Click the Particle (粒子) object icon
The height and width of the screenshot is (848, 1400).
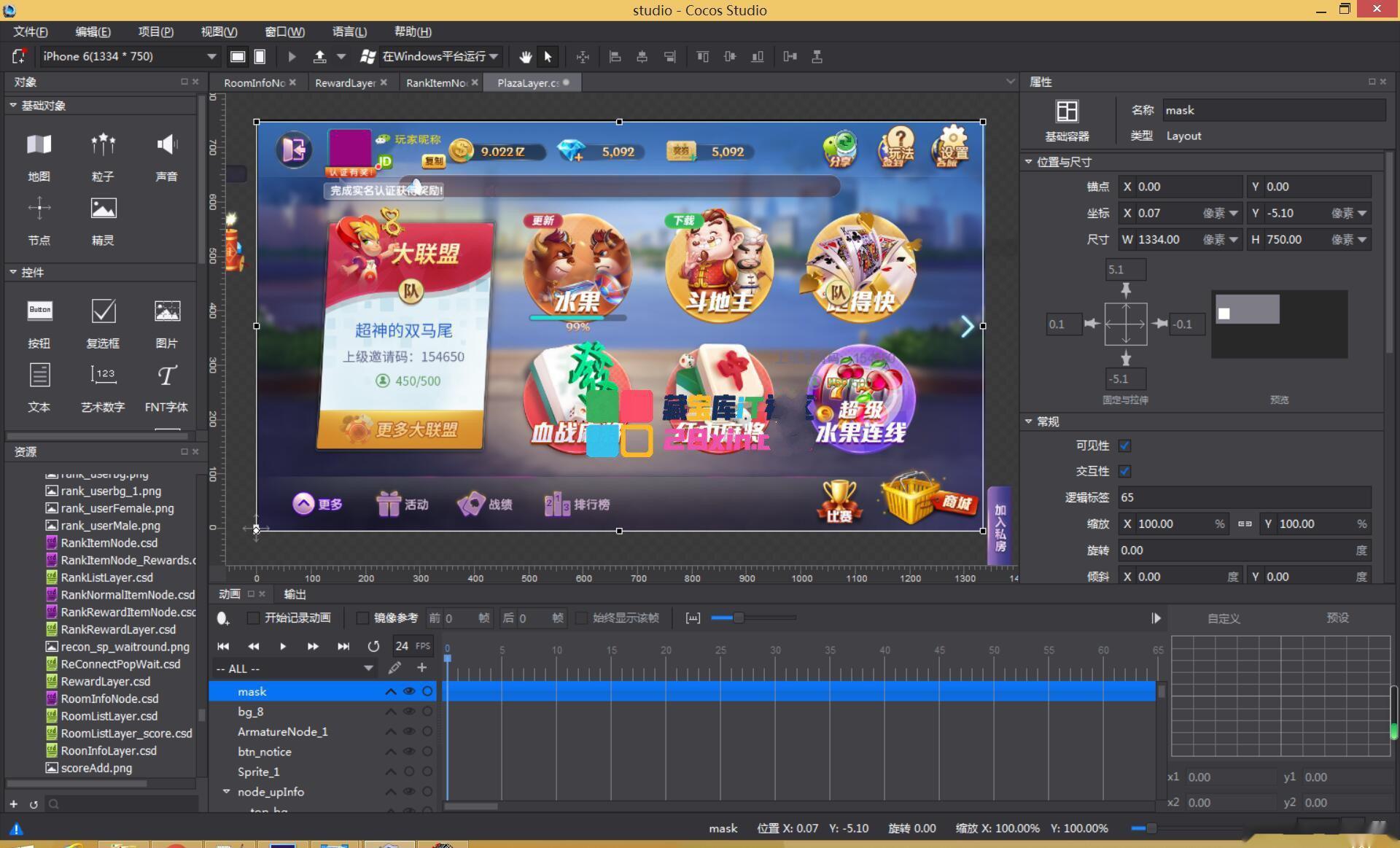pos(103,144)
